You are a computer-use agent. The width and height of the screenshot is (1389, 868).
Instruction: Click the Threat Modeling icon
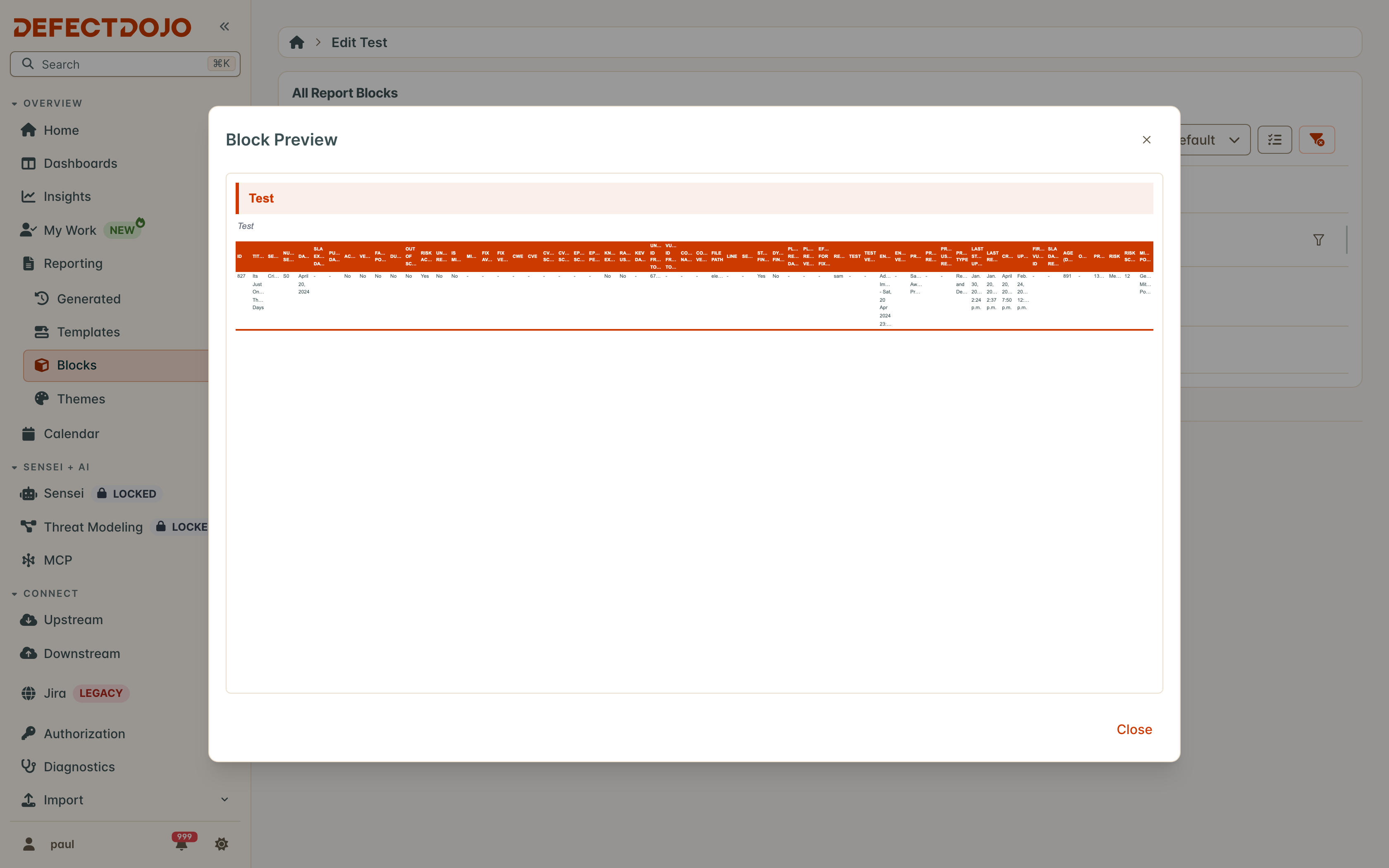tap(28, 527)
